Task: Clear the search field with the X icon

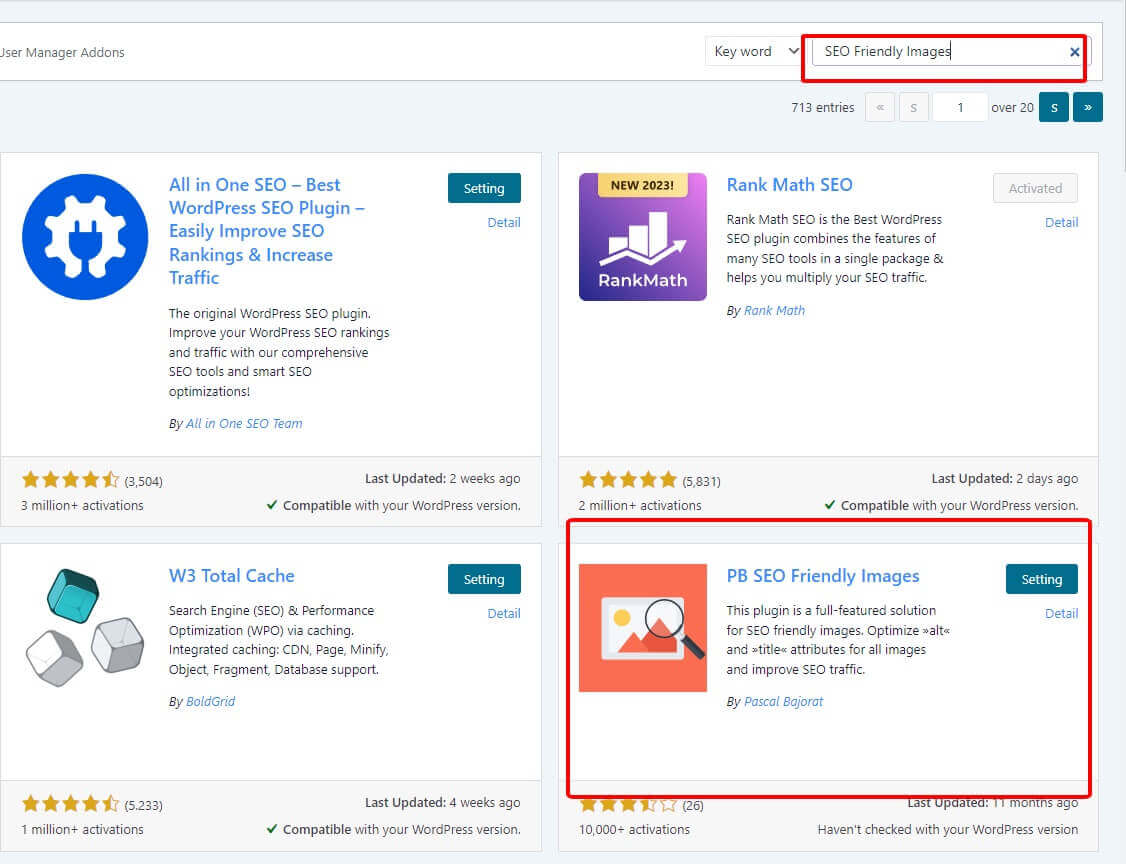Action: 1075,52
